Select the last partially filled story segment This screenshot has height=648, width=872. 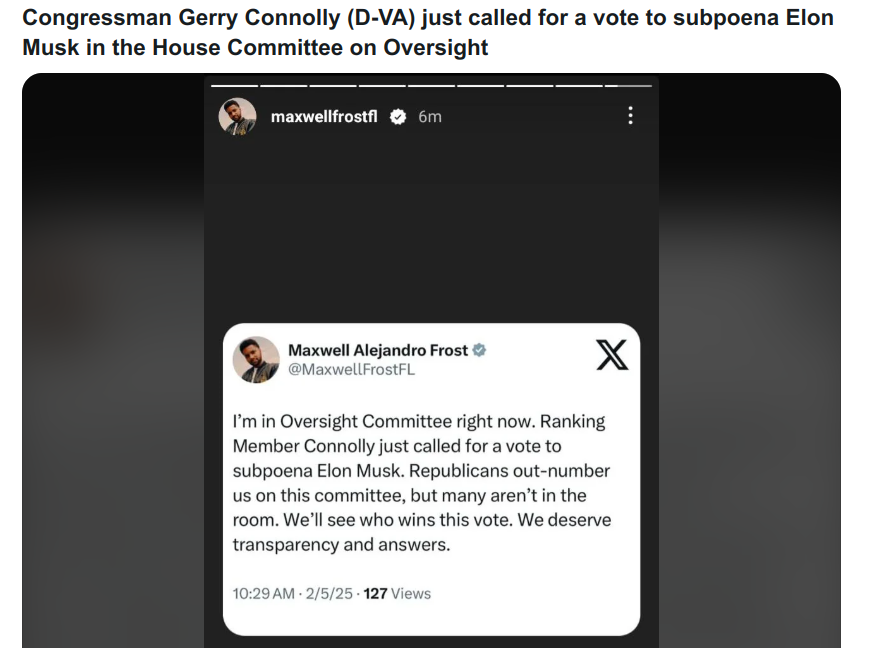tap(628, 86)
